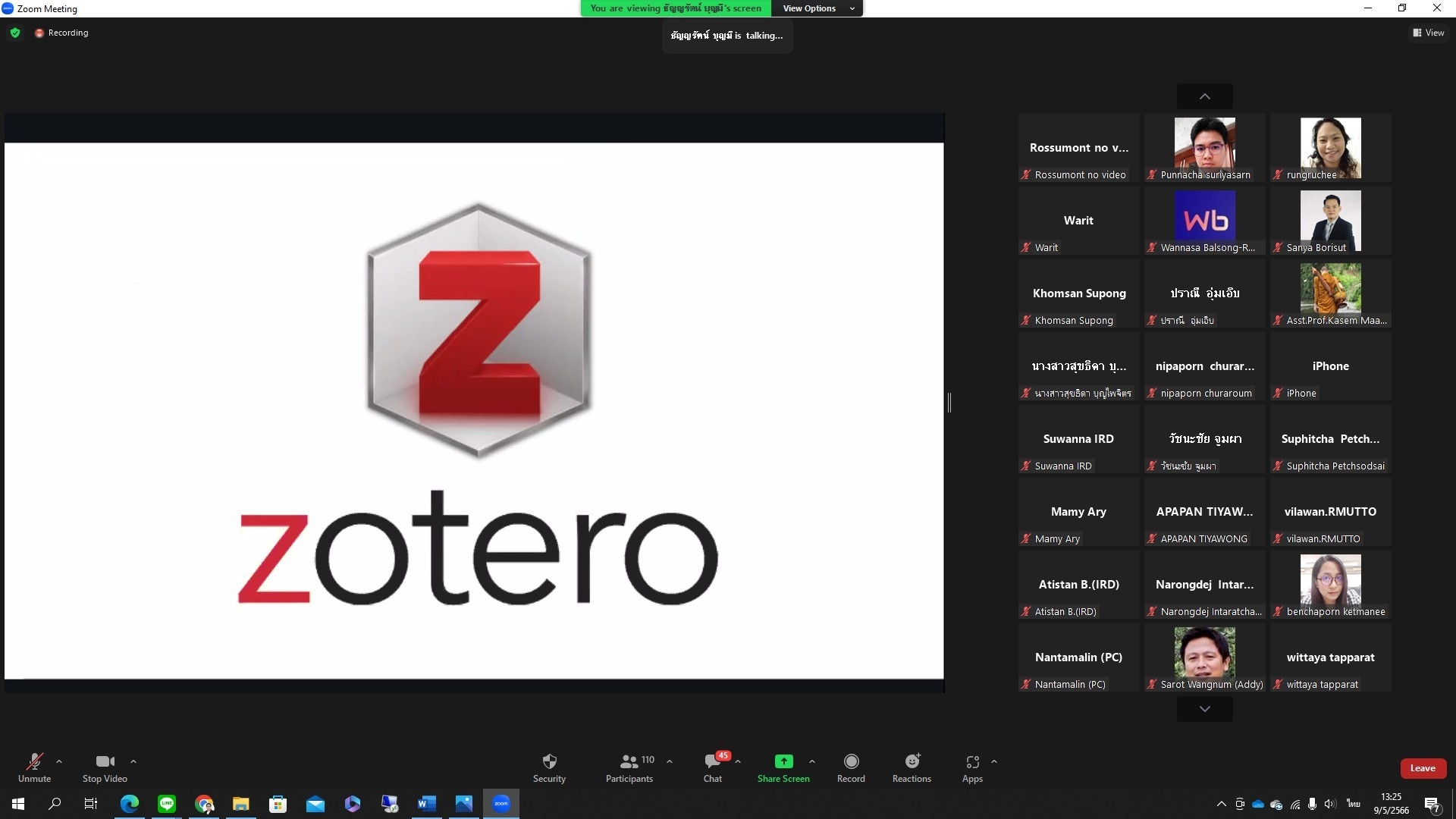Click the wittaya tapparat participant tile
1456x819 pixels.
coord(1330,657)
